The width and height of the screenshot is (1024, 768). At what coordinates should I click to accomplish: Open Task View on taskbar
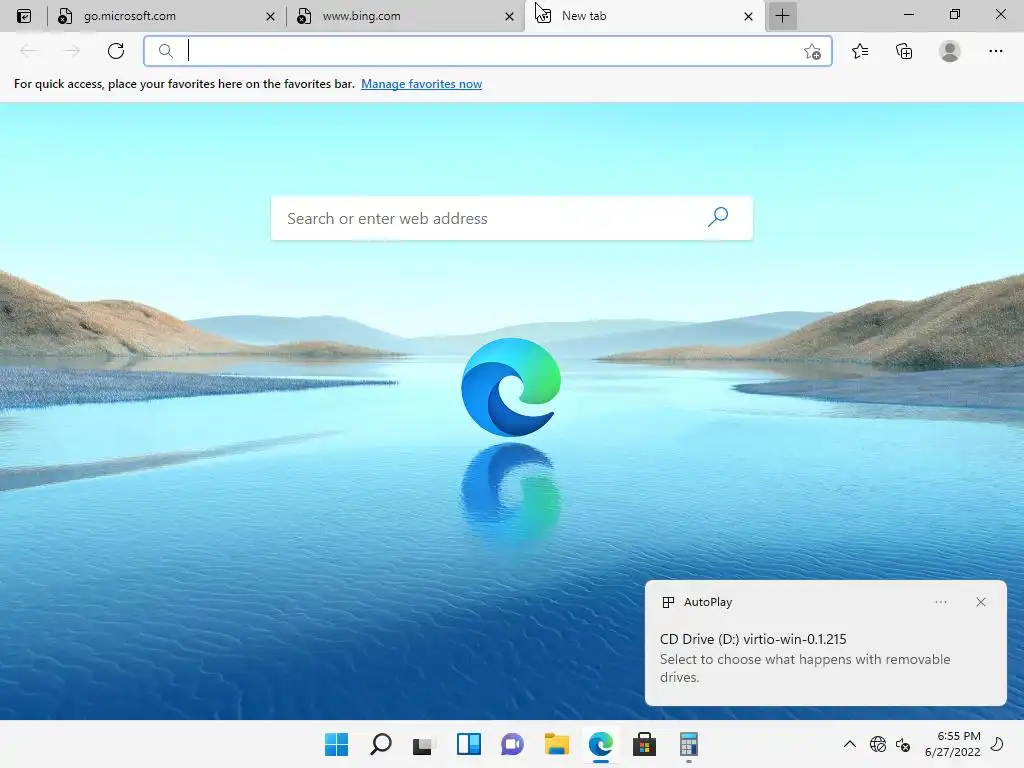point(423,744)
